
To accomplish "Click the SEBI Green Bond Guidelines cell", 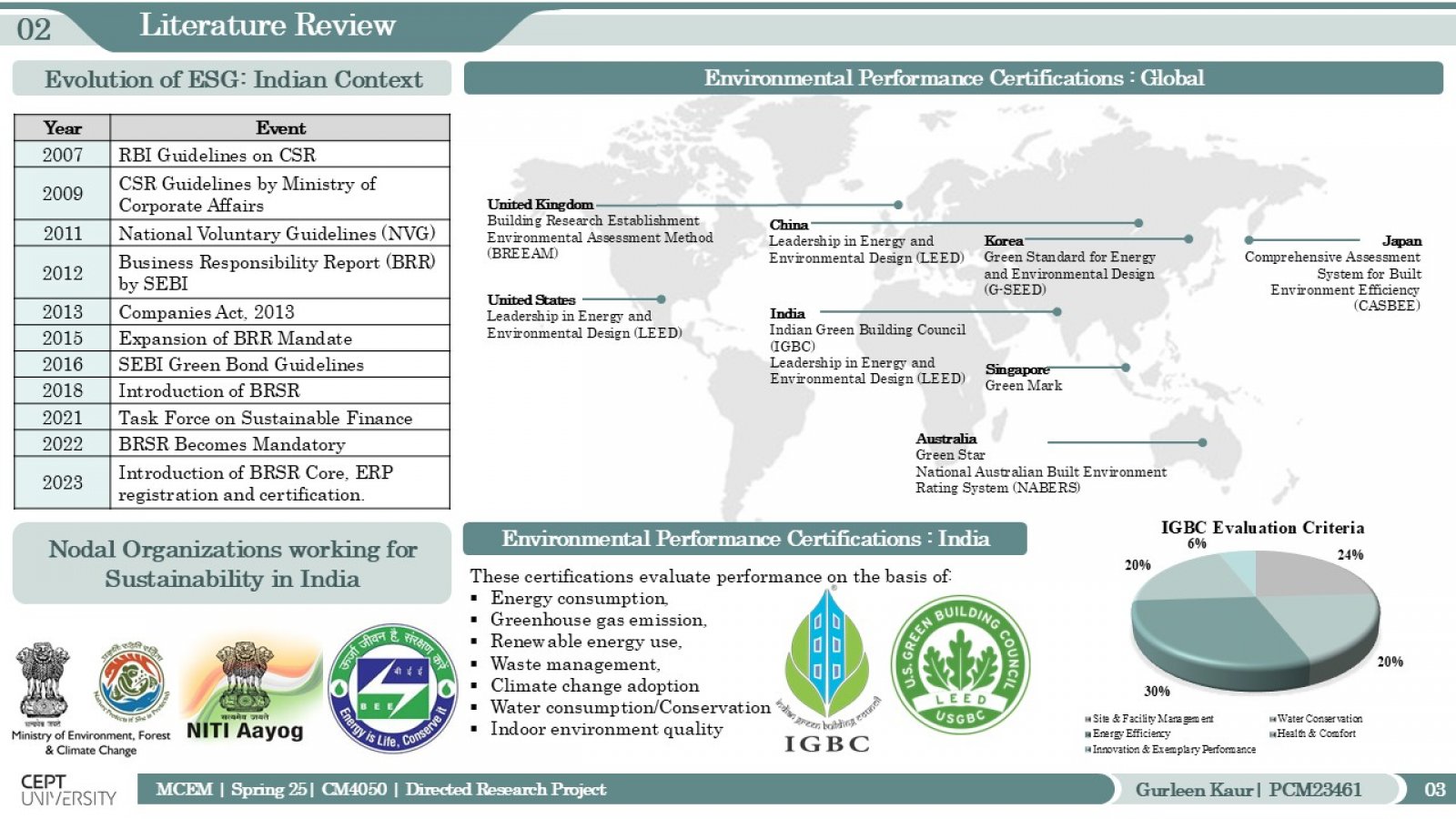I will click(x=280, y=365).
